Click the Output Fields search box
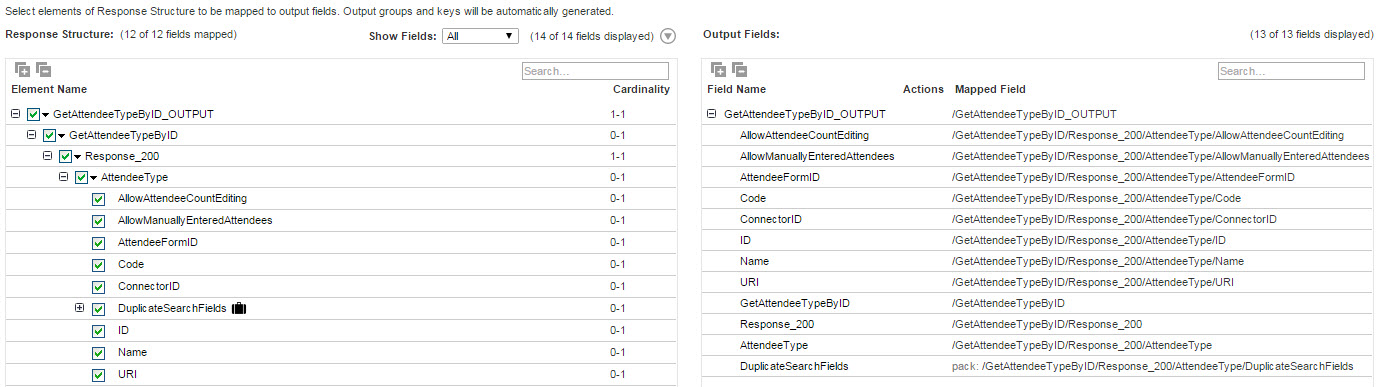Viewport: 1376px width, 387px height. tap(1291, 71)
